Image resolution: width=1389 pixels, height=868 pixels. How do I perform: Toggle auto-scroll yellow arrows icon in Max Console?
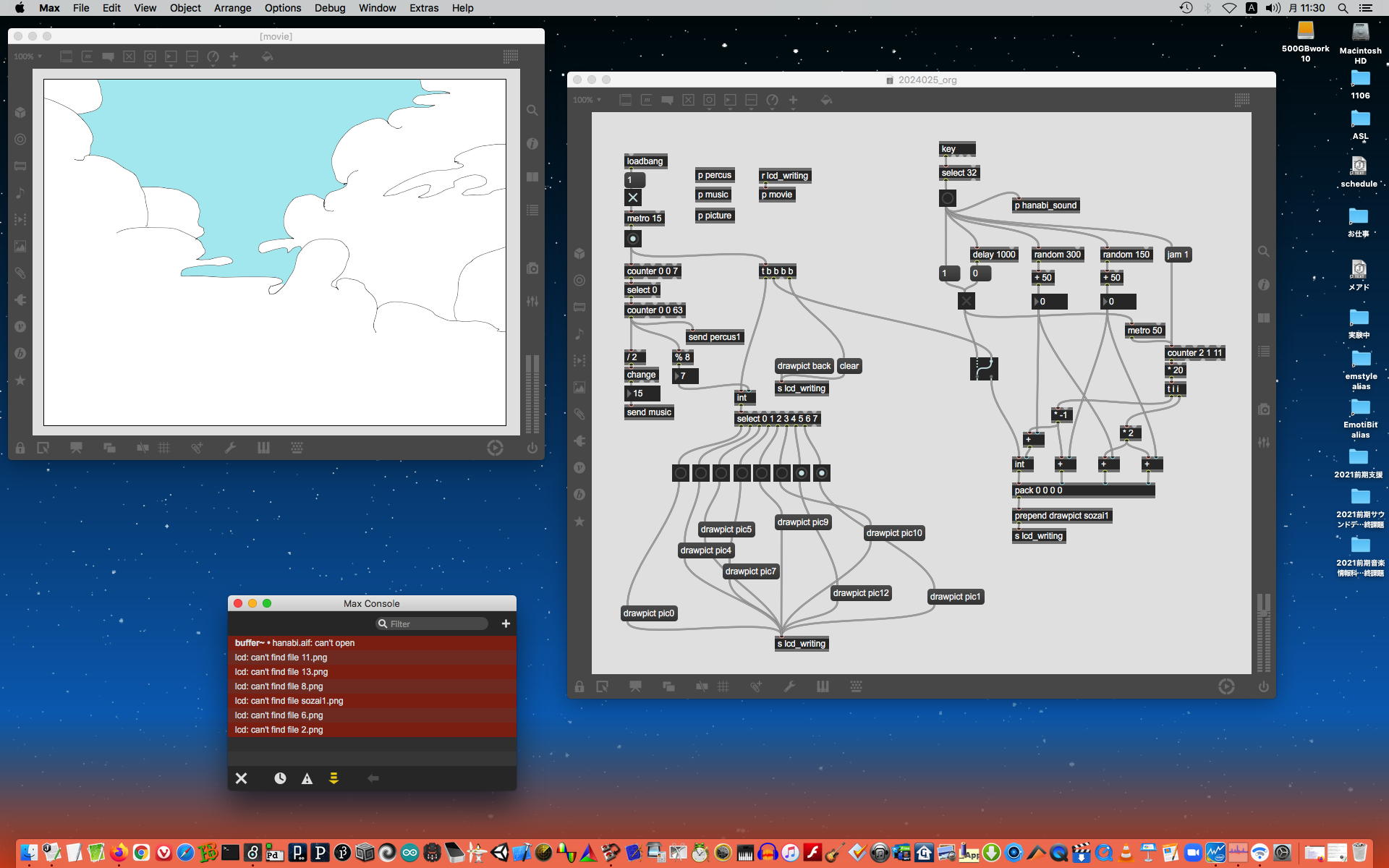click(x=334, y=778)
